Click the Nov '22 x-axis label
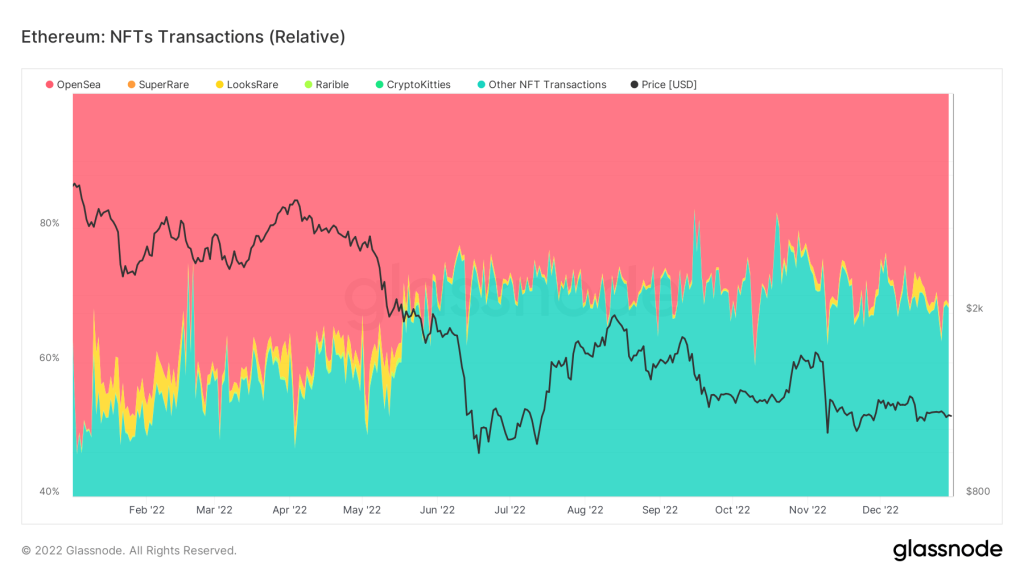The image size is (1024, 576). click(806, 510)
